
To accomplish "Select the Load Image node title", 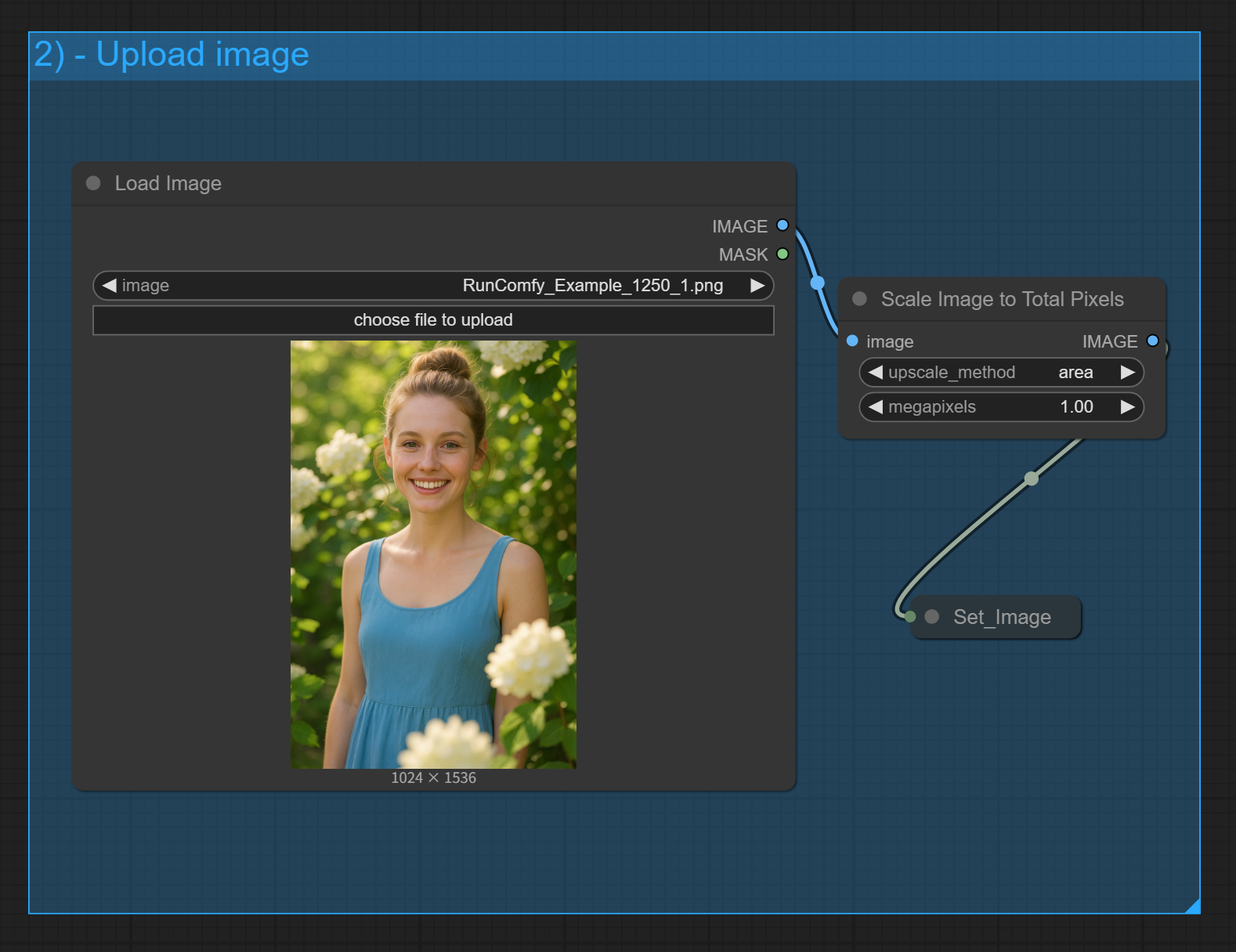I will coord(168,183).
